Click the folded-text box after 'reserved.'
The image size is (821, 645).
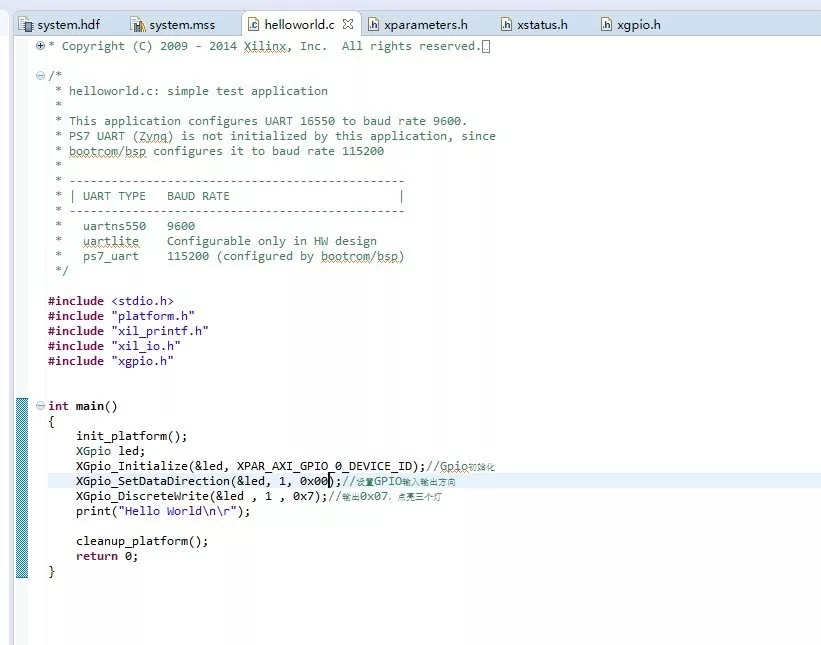coord(486,47)
